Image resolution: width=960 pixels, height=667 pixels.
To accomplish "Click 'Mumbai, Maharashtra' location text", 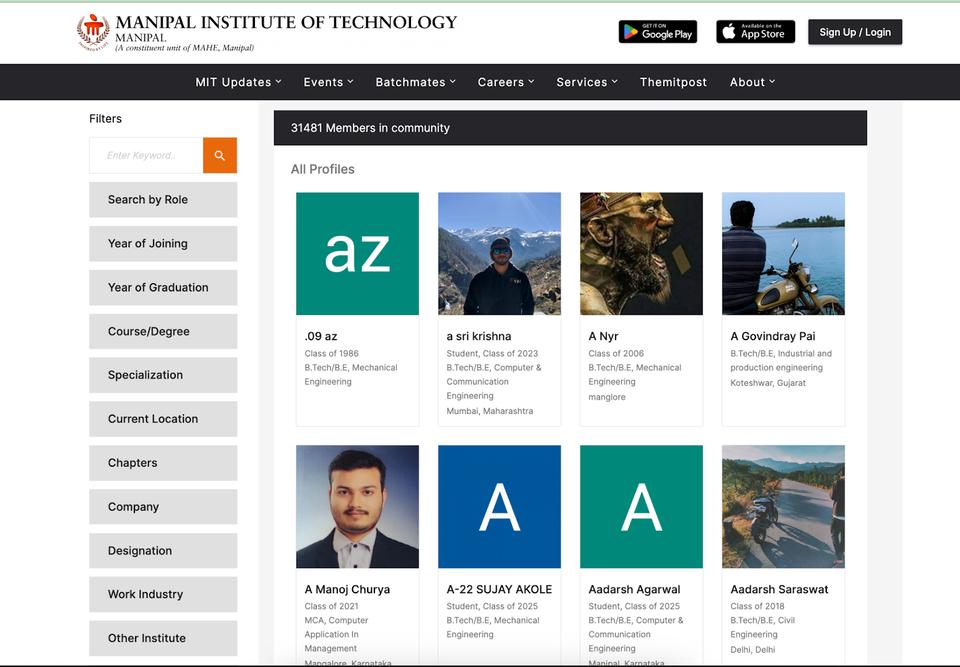I will coord(490,411).
